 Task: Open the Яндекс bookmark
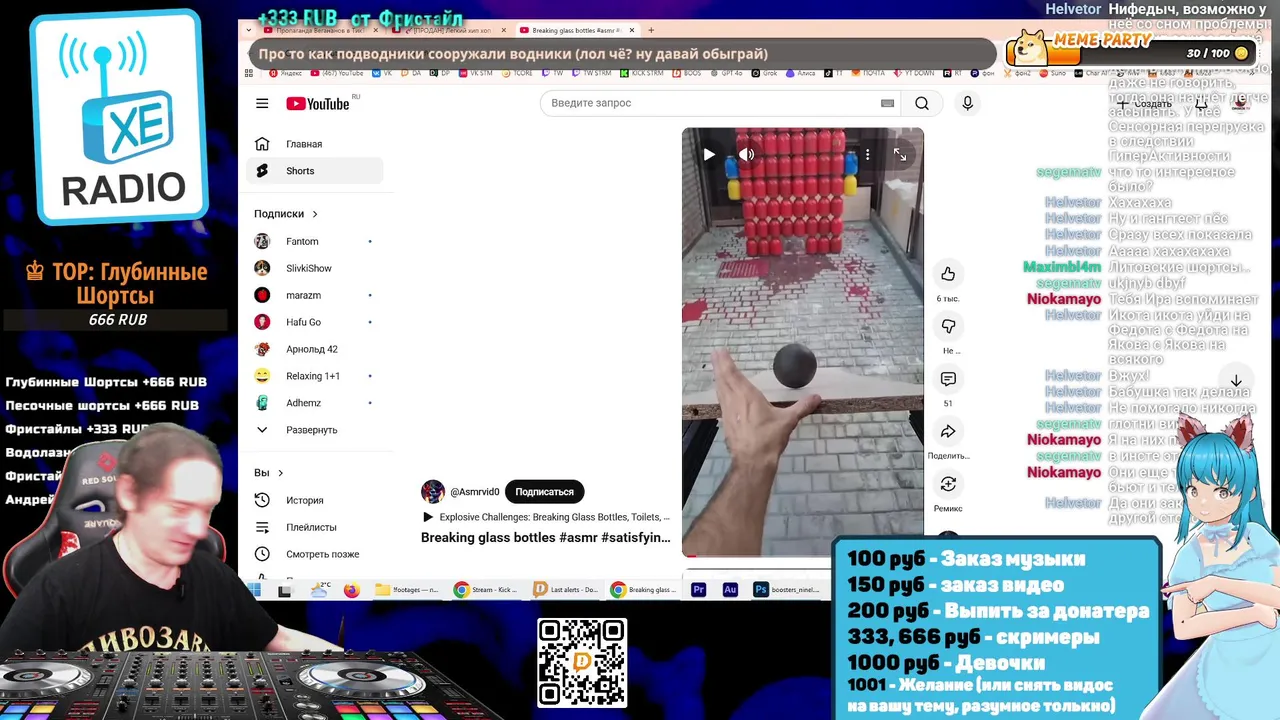point(286,73)
